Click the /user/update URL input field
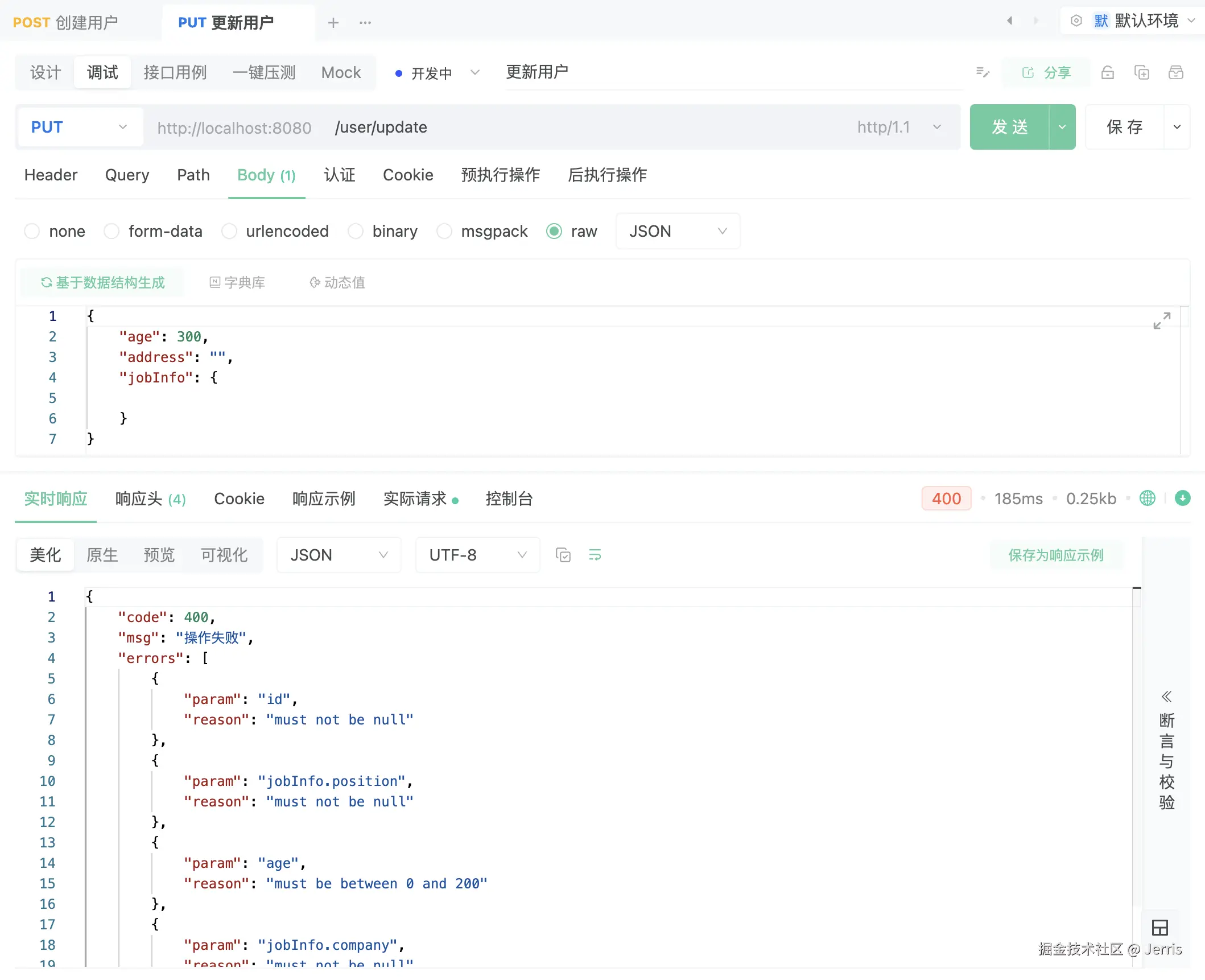The width and height of the screenshot is (1205, 980). 569,127
